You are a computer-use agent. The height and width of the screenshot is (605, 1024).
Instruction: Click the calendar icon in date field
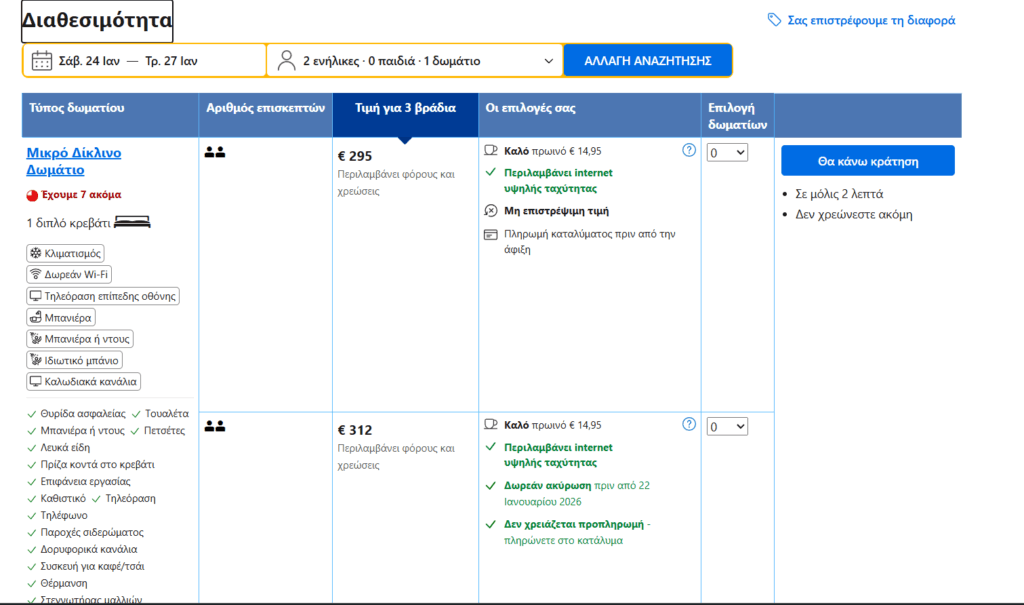[x=42, y=61]
